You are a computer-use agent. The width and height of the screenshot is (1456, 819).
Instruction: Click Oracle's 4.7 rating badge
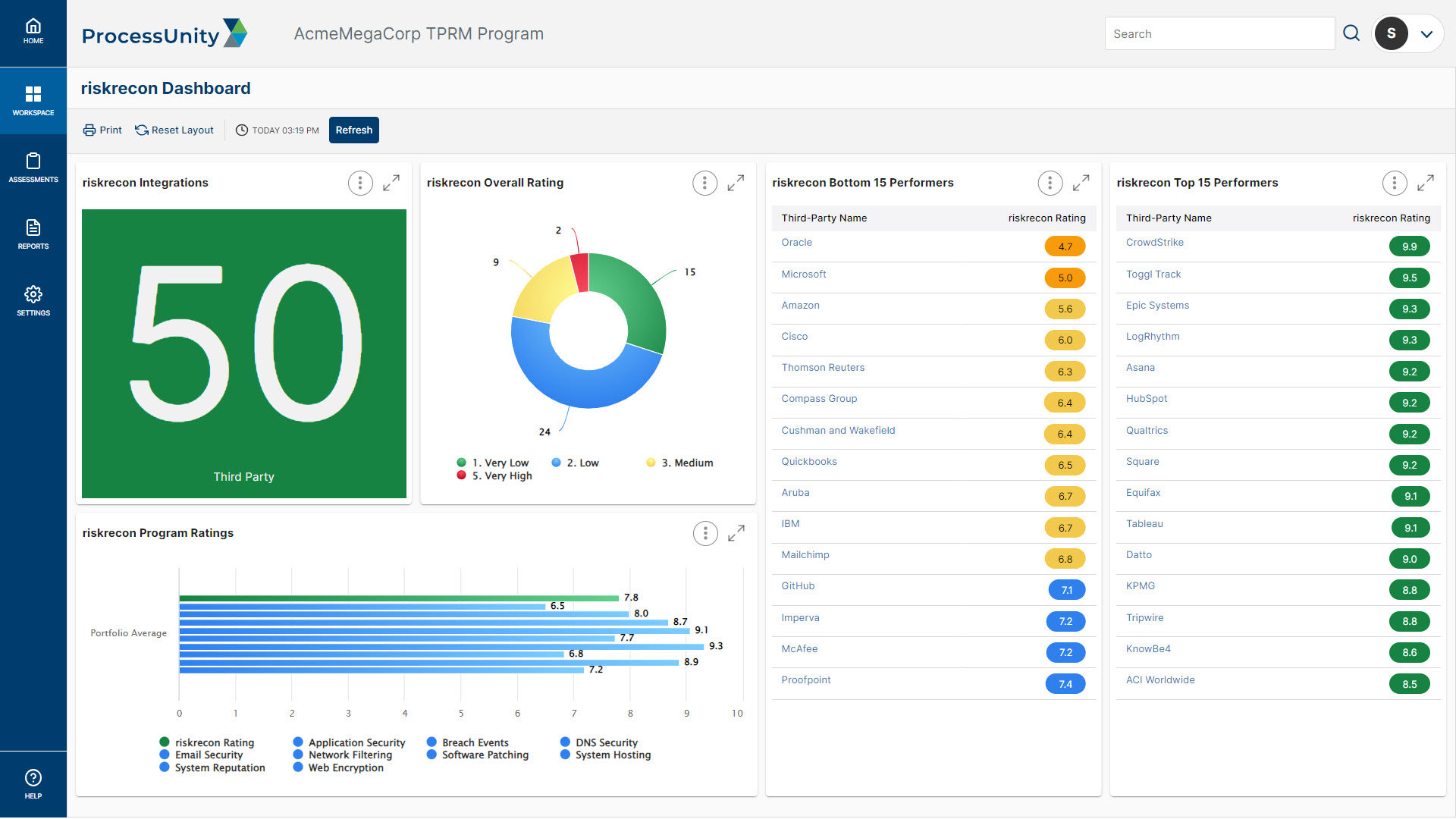tap(1065, 246)
